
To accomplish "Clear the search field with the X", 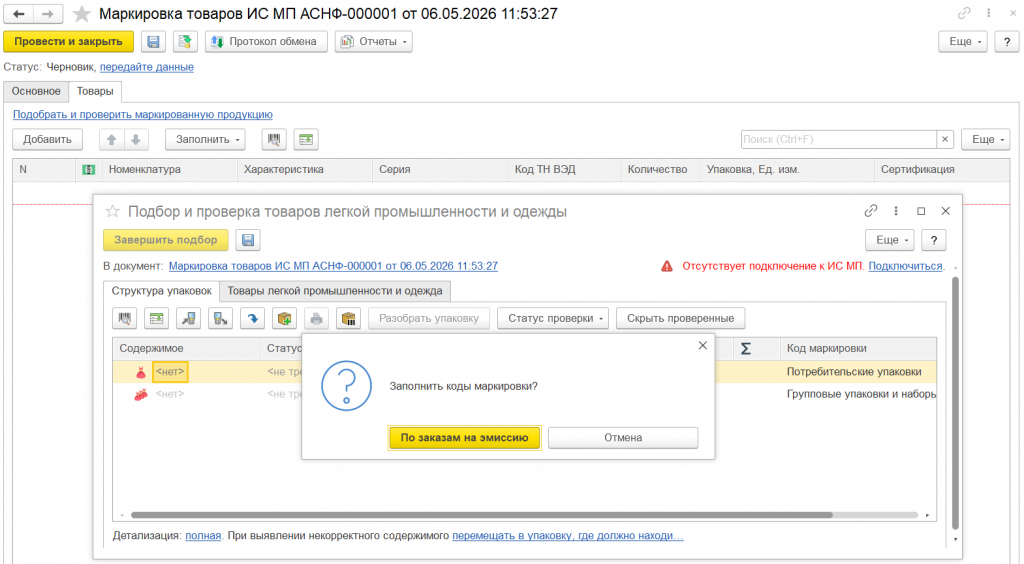I will (945, 140).
